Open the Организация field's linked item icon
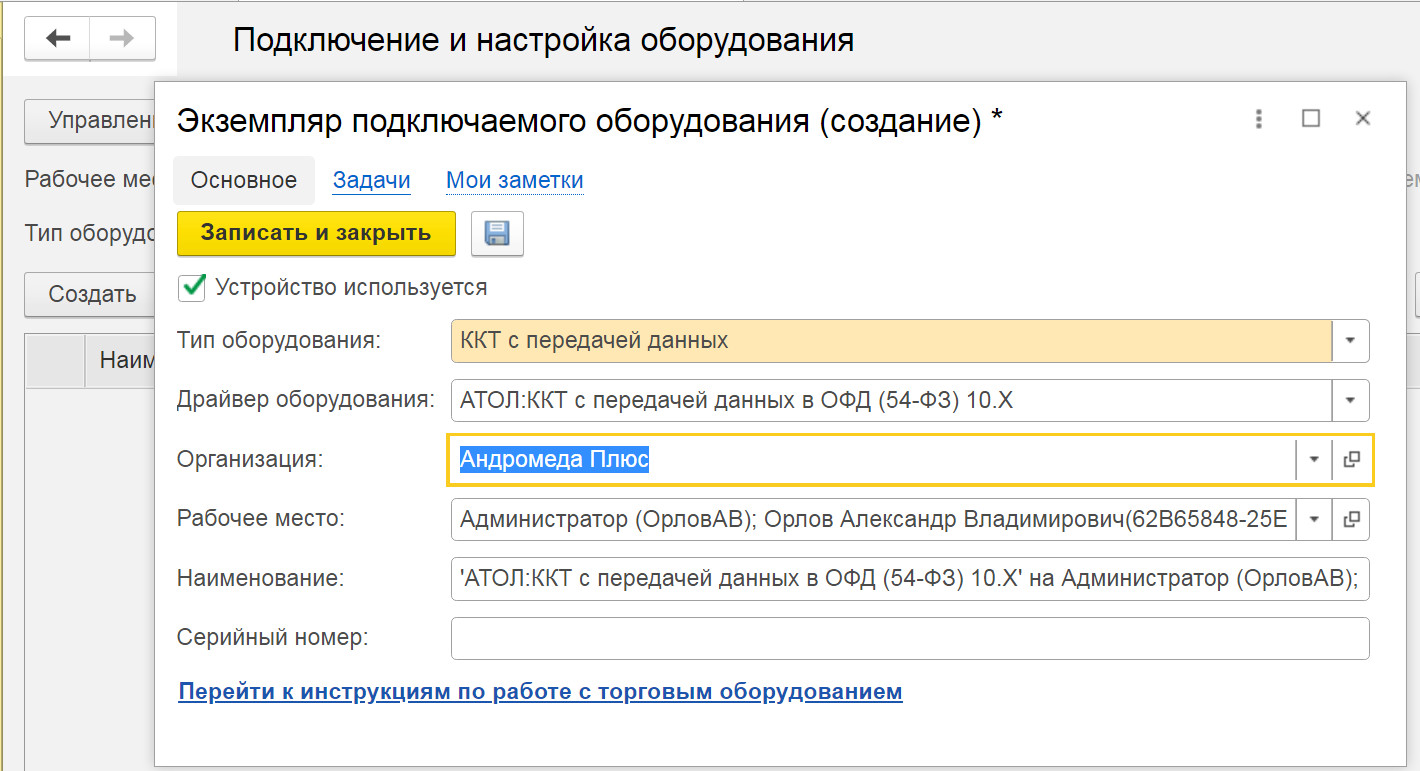 [1351, 460]
